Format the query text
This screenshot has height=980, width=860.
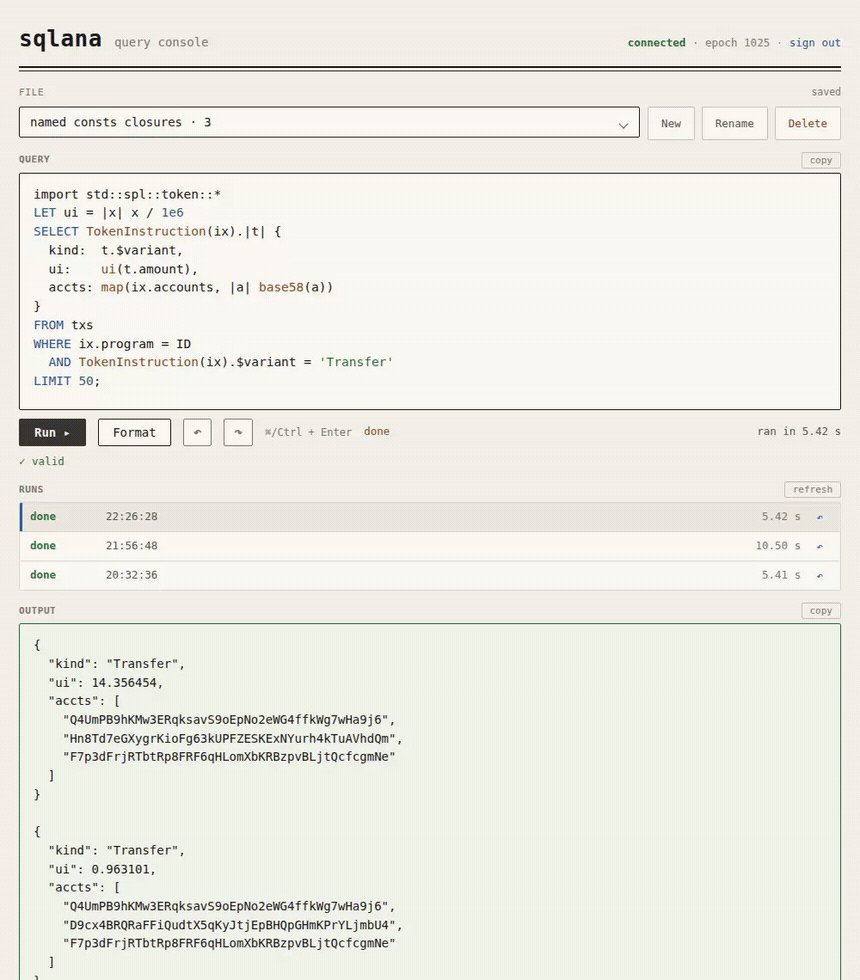pyautogui.click(x=134, y=432)
